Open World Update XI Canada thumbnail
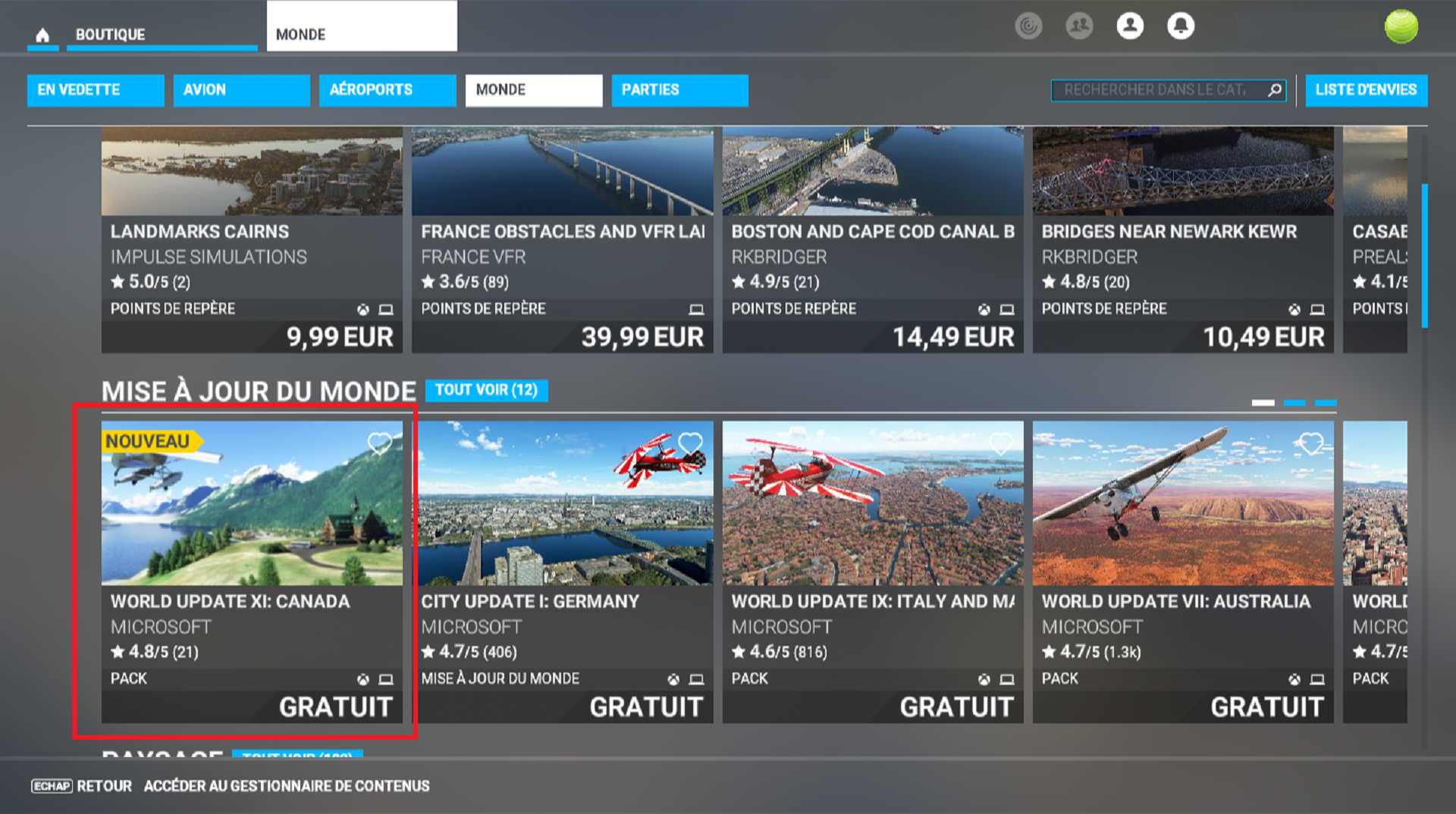Screen dimensions: 1456x814 [x=252, y=503]
